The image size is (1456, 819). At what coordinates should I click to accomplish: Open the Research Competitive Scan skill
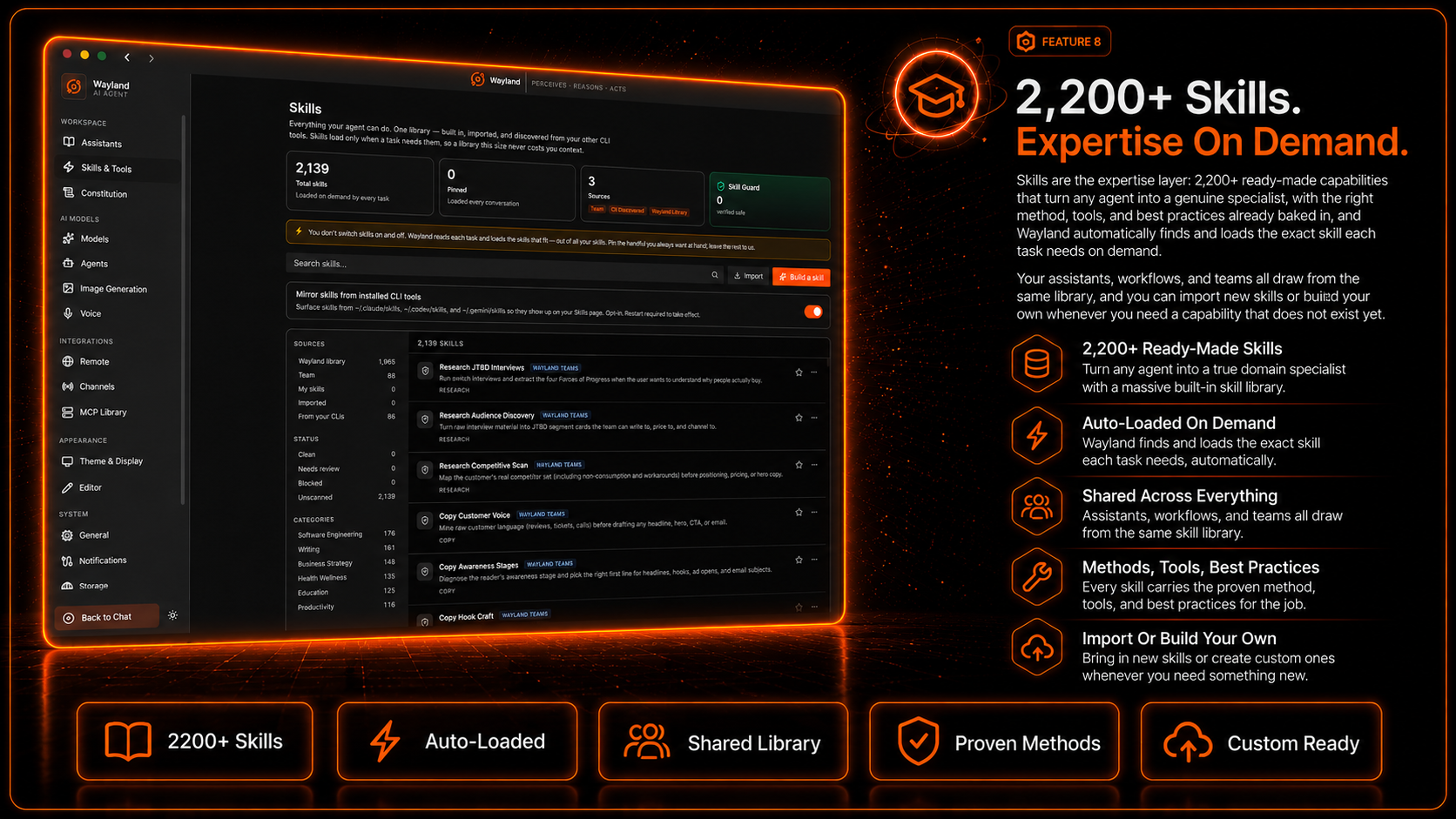pyautogui.click(x=483, y=466)
